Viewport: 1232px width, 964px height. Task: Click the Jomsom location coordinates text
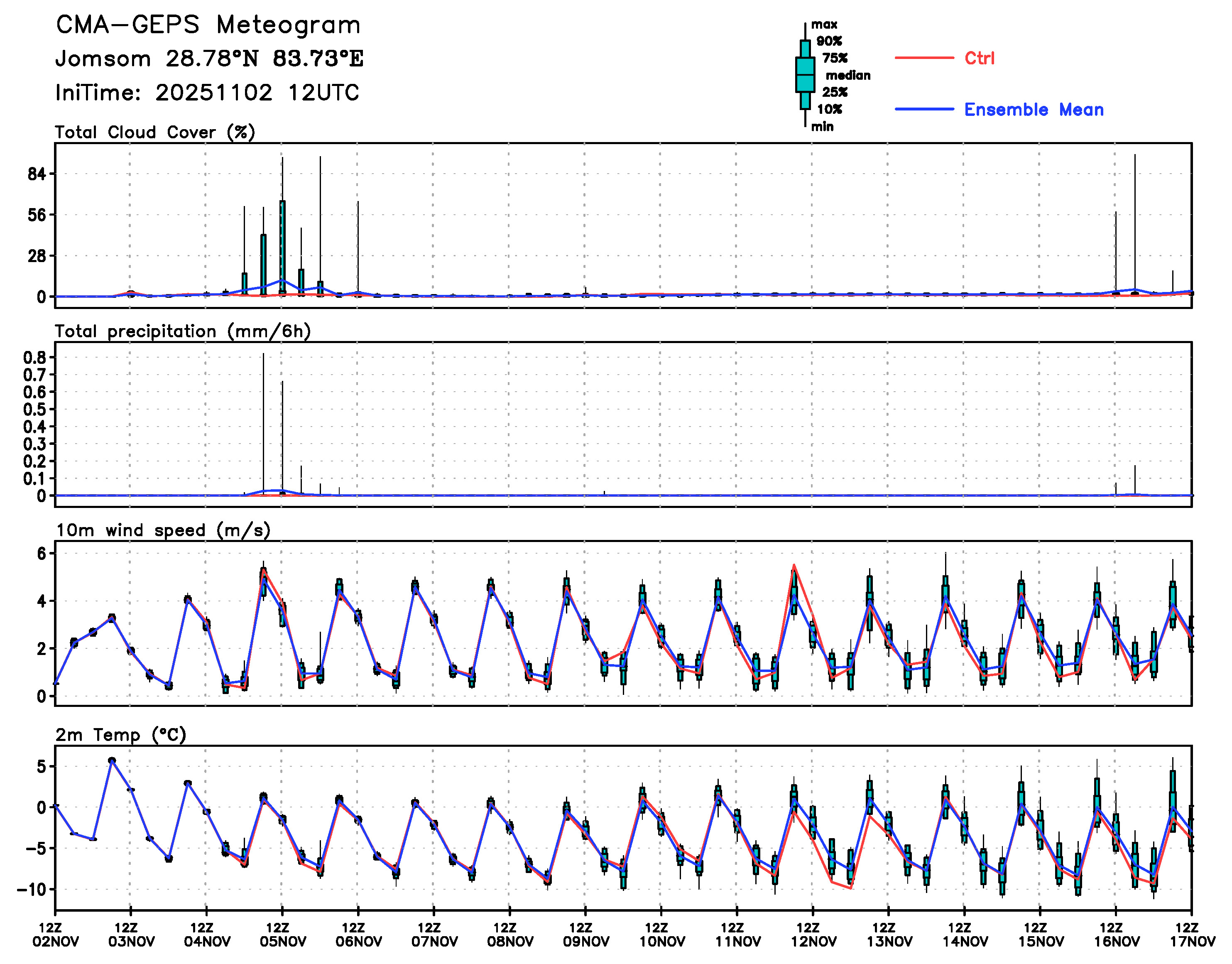[209, 59]
